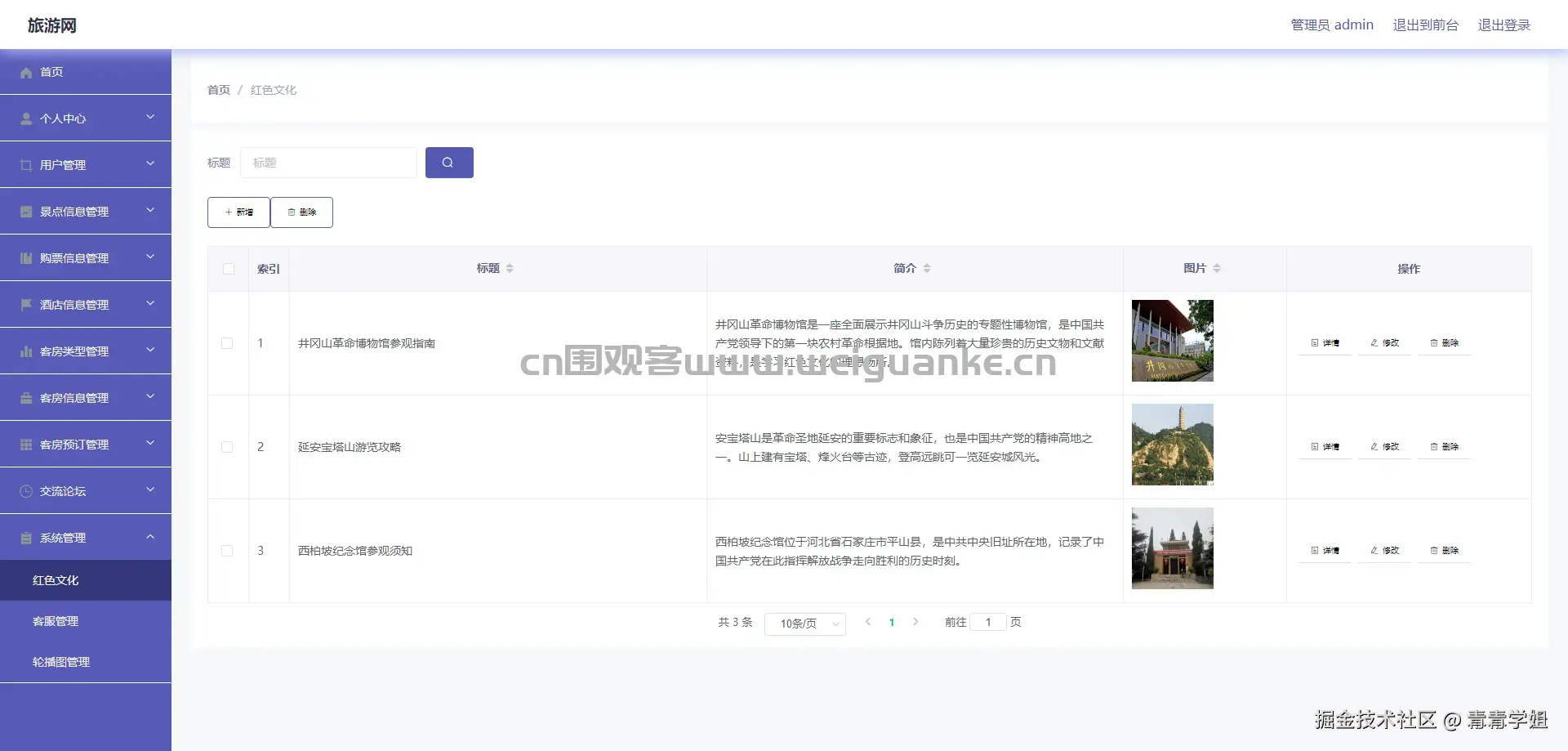
Task: Expand the 酒店信息管理 menu chevron
Action: pos(150,303)
